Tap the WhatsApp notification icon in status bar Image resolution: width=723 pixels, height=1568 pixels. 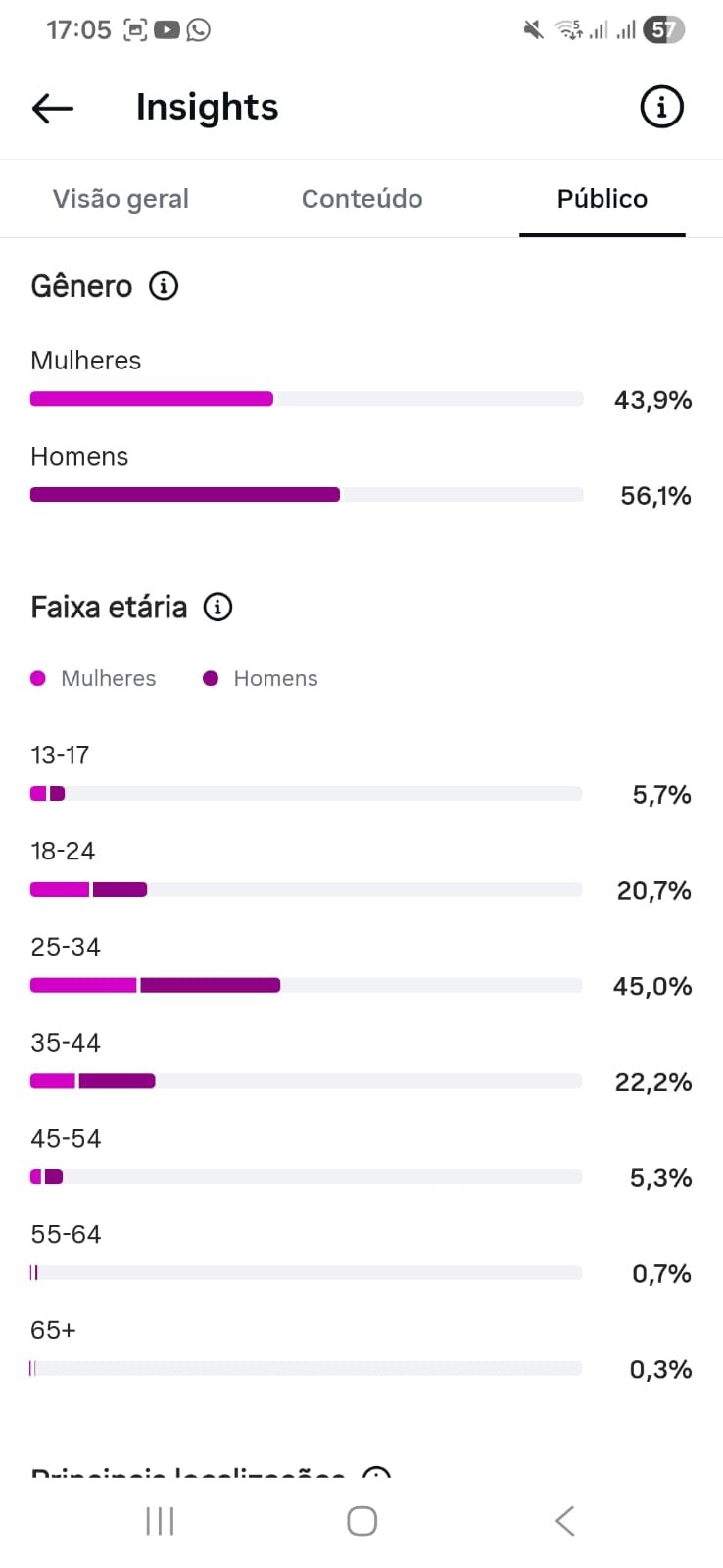coord(199,30)
